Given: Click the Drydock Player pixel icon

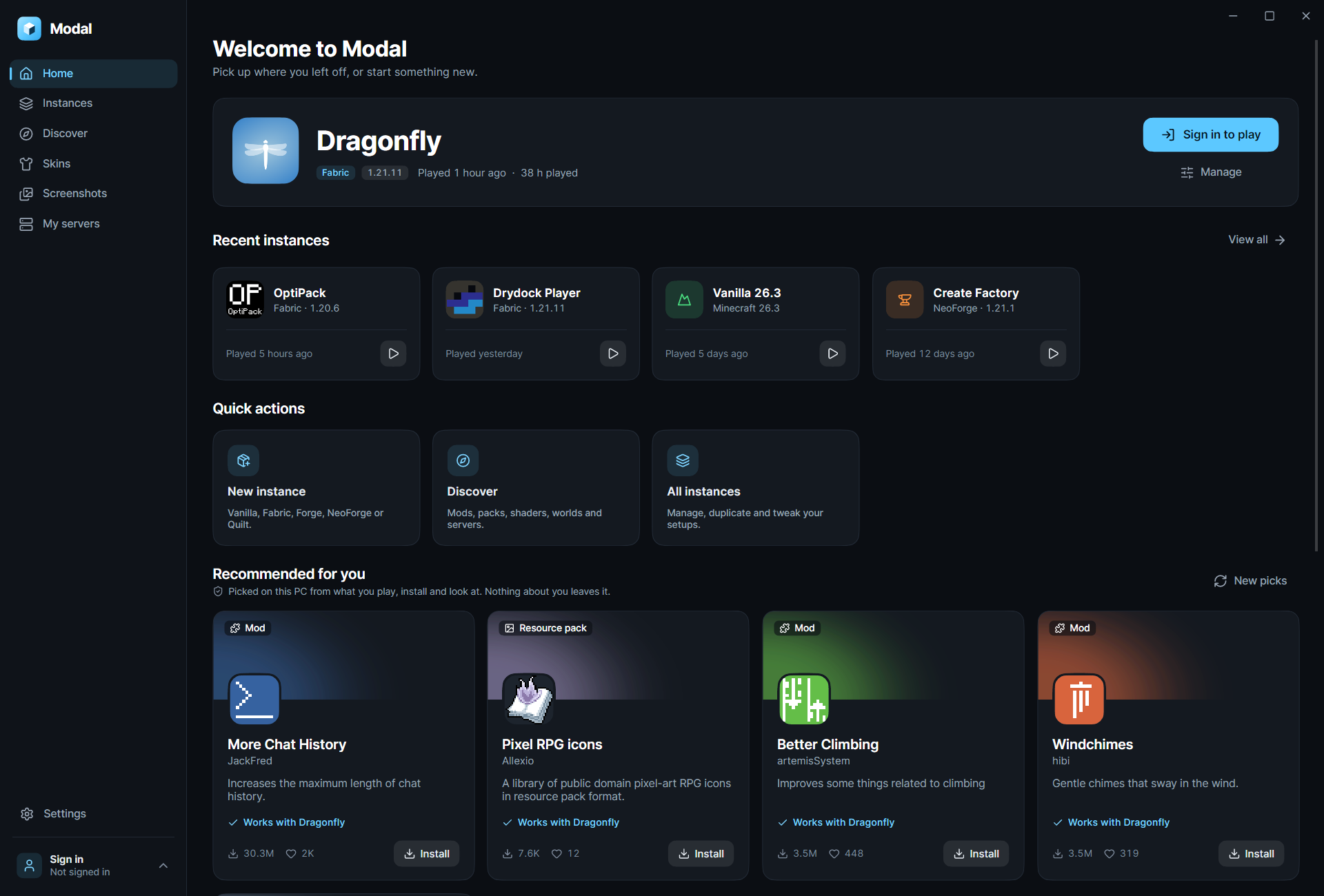Looking at the screenshot, I should (464, 299).
